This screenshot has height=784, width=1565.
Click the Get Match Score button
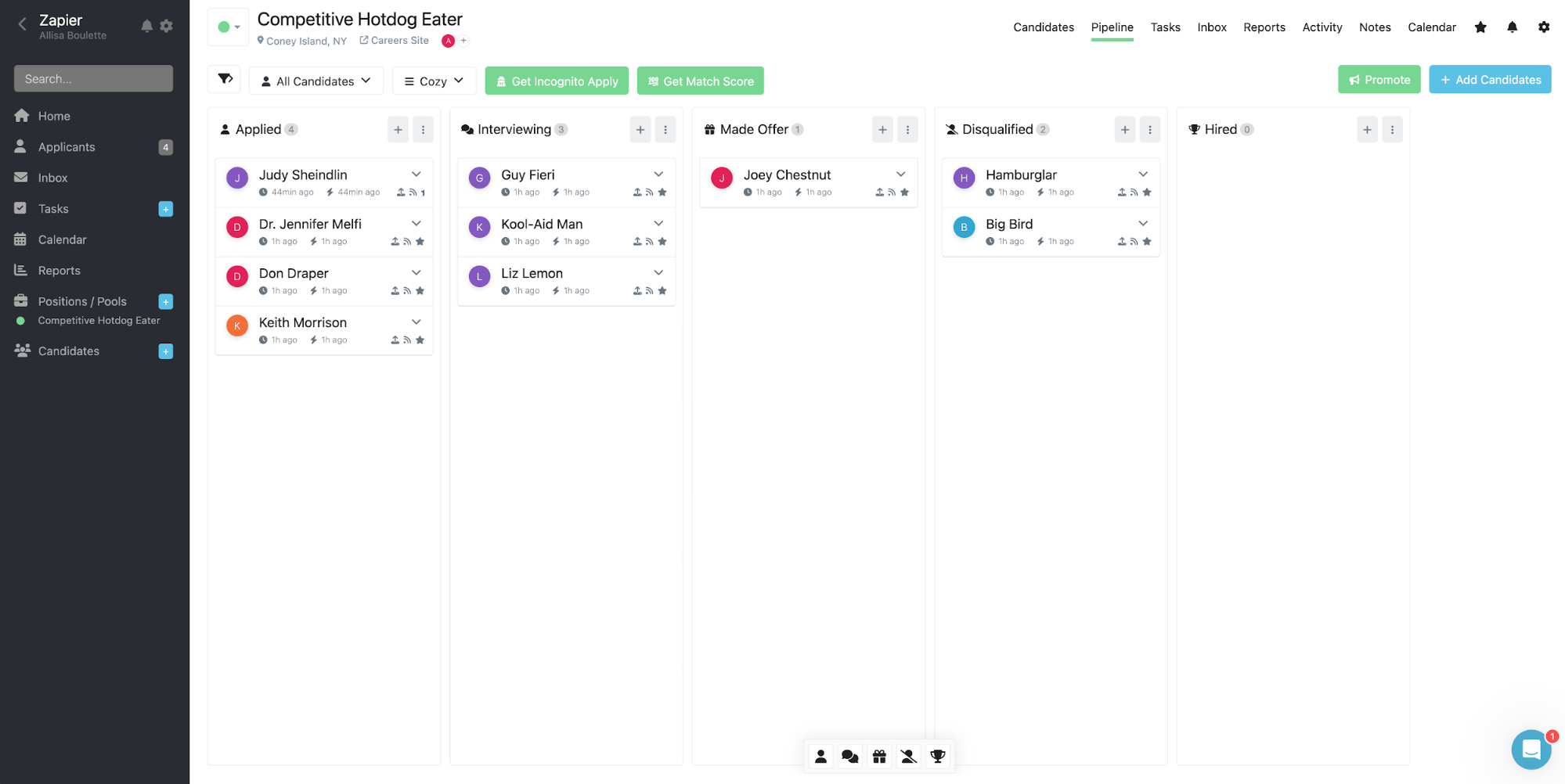click(x=700, y=80)
